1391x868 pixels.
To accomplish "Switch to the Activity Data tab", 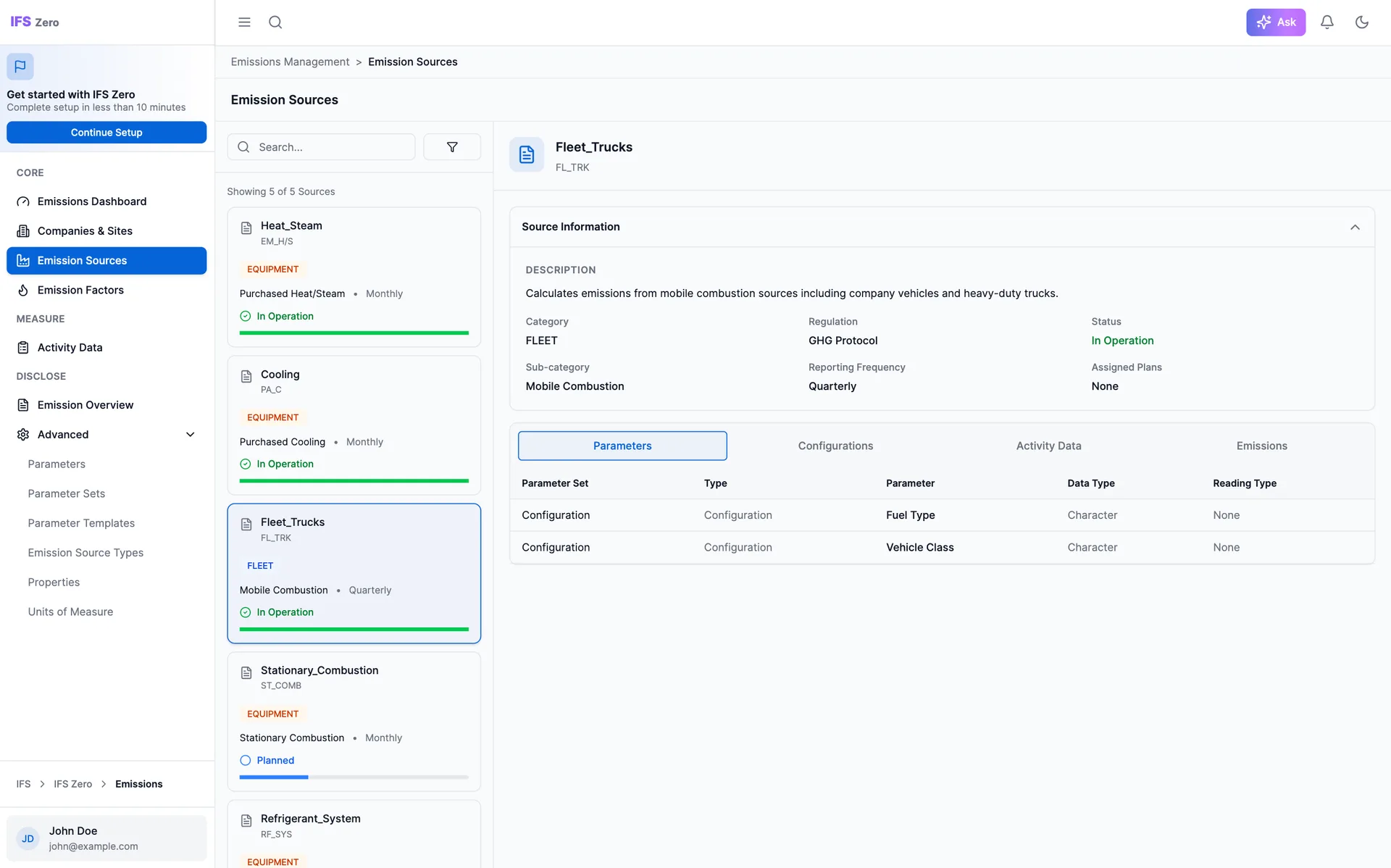I will pos(1048,446).
